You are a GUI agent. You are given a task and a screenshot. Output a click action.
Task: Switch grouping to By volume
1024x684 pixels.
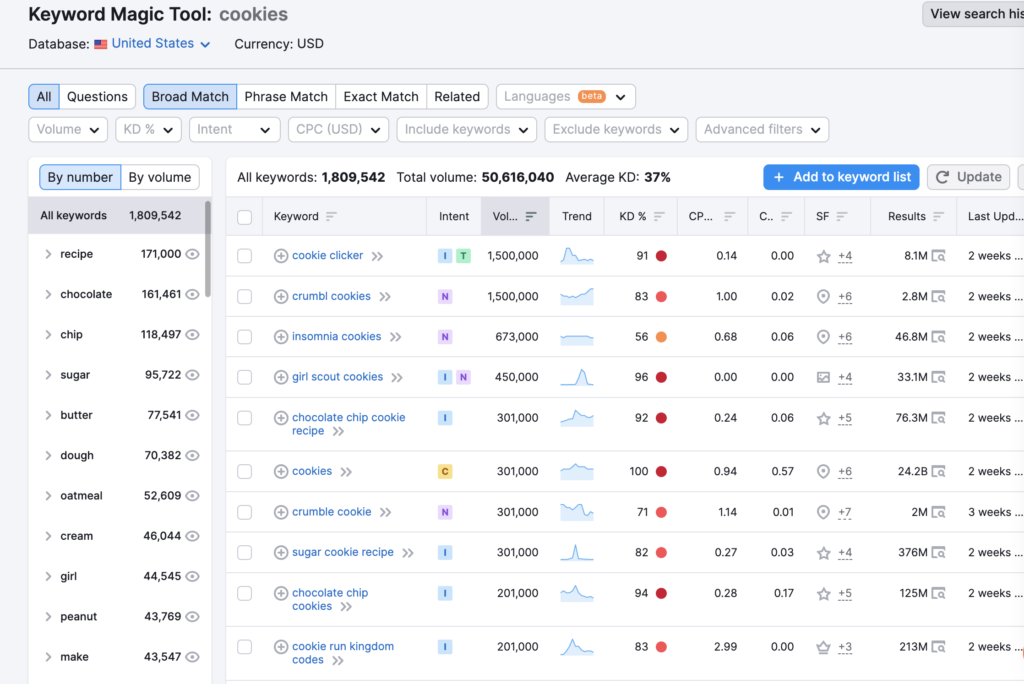(160, 177)
